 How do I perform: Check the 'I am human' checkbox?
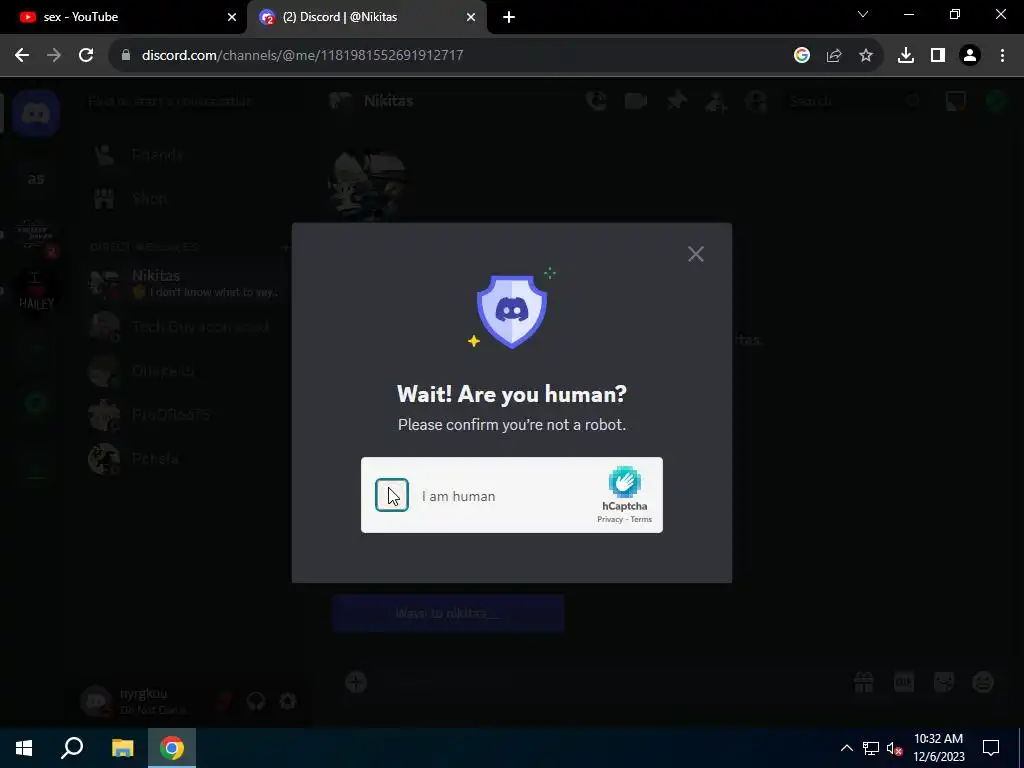click(x=392, y=495)
